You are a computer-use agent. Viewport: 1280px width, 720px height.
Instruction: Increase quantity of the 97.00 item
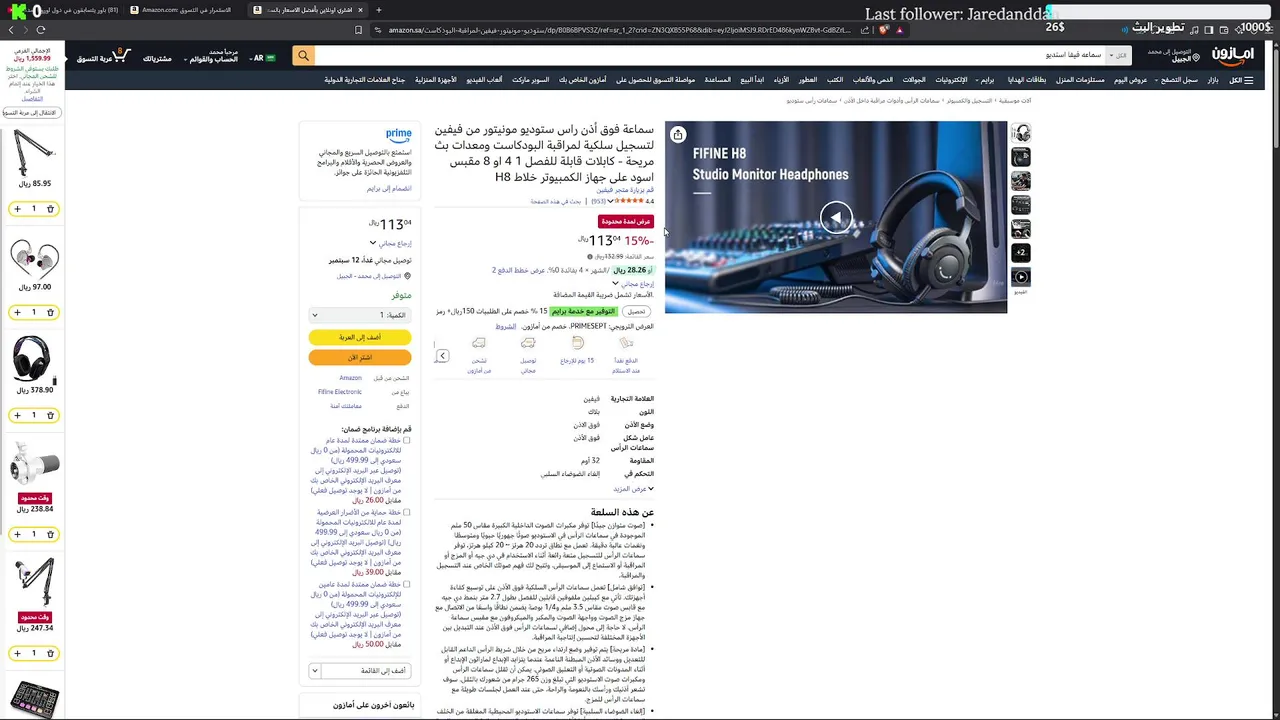click(17, 312)
